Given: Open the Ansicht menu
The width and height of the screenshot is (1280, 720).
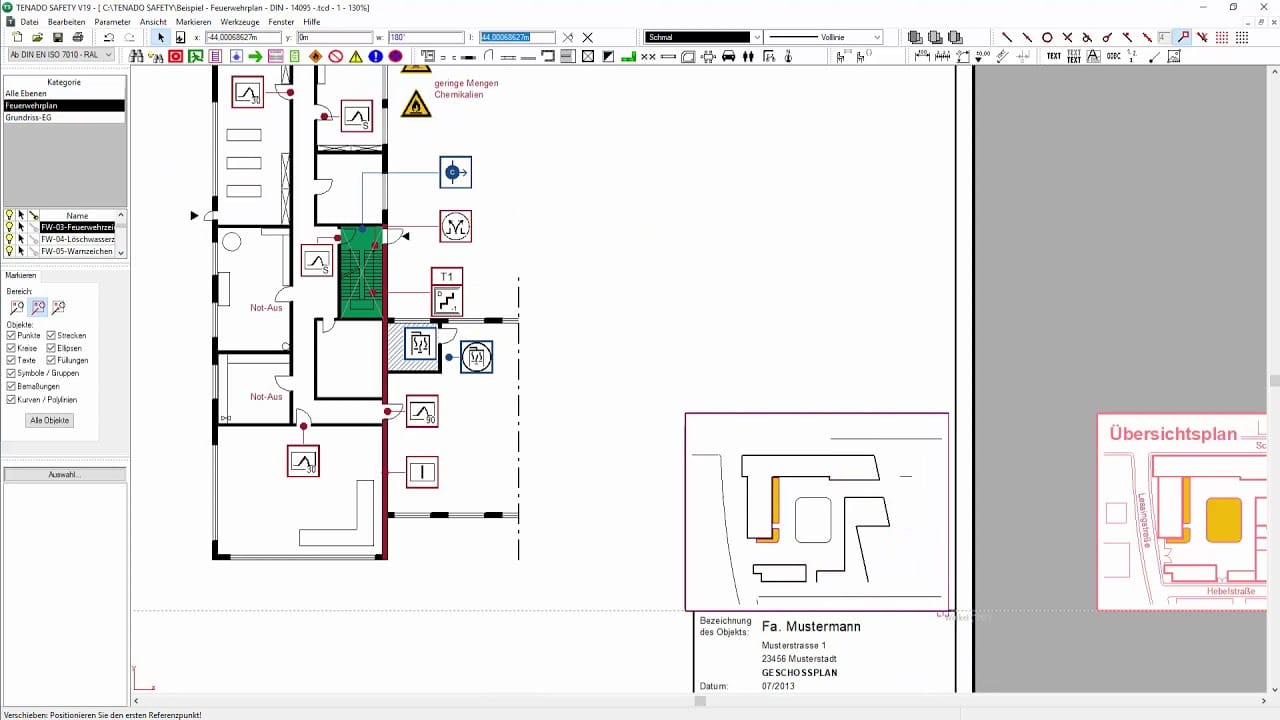Looking at the screenshot, I should coord(153,21).
